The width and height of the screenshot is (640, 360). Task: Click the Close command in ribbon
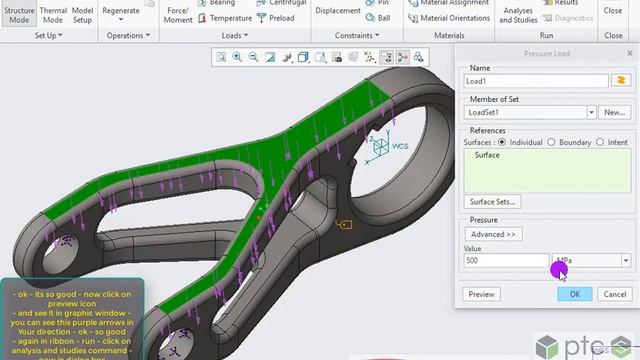tap(613, 11)
